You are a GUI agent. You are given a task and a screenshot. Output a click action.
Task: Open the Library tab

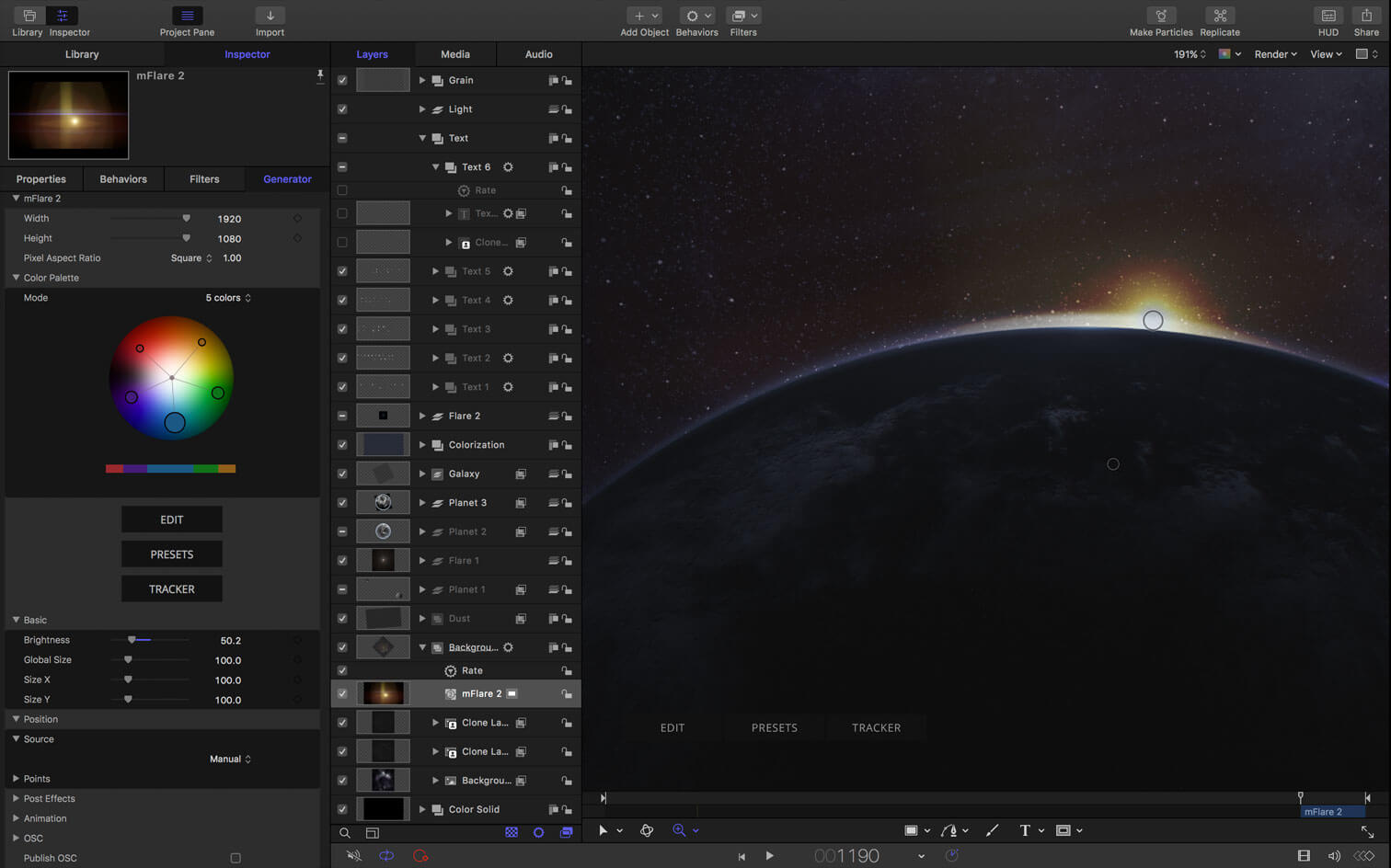[x=82, y=54]
